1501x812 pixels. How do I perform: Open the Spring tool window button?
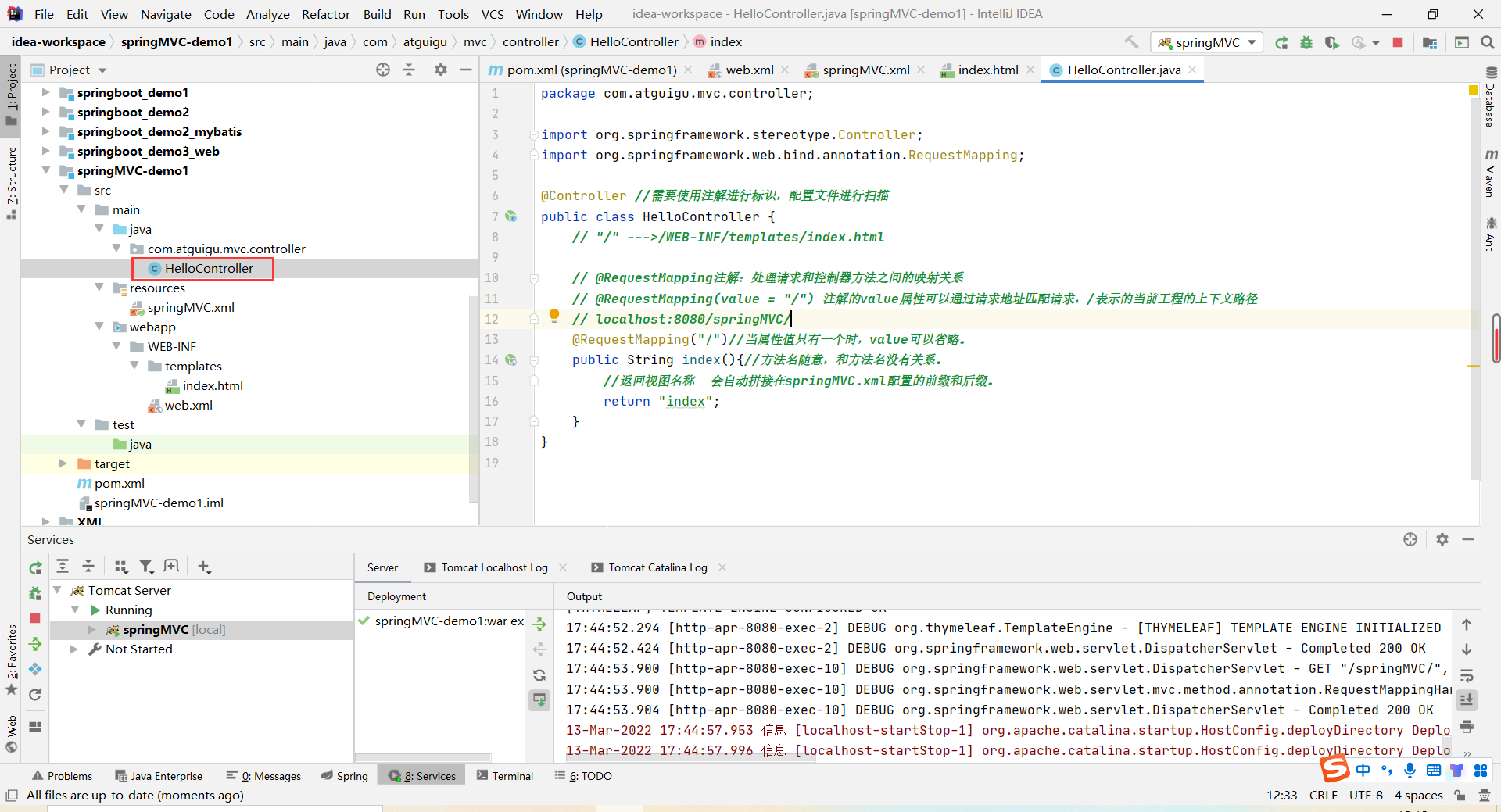click(x=345, y=775)
